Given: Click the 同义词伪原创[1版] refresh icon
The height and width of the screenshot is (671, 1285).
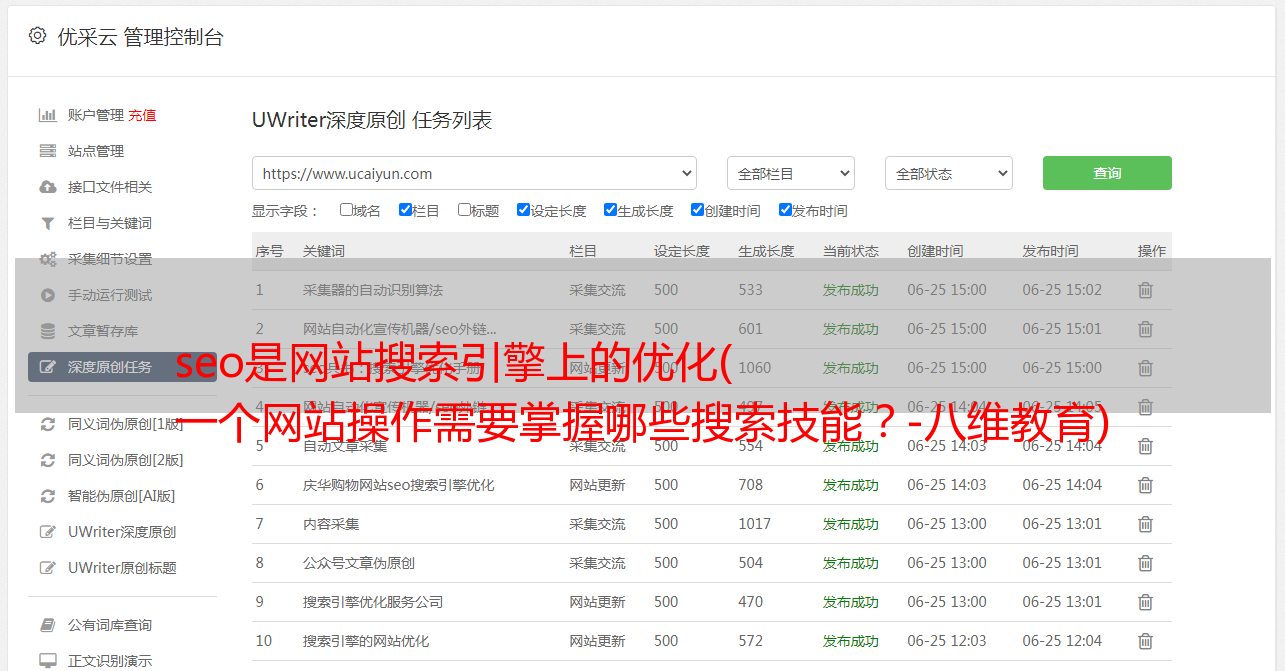Looking at the screenshot, I should [x=47, y=424].
